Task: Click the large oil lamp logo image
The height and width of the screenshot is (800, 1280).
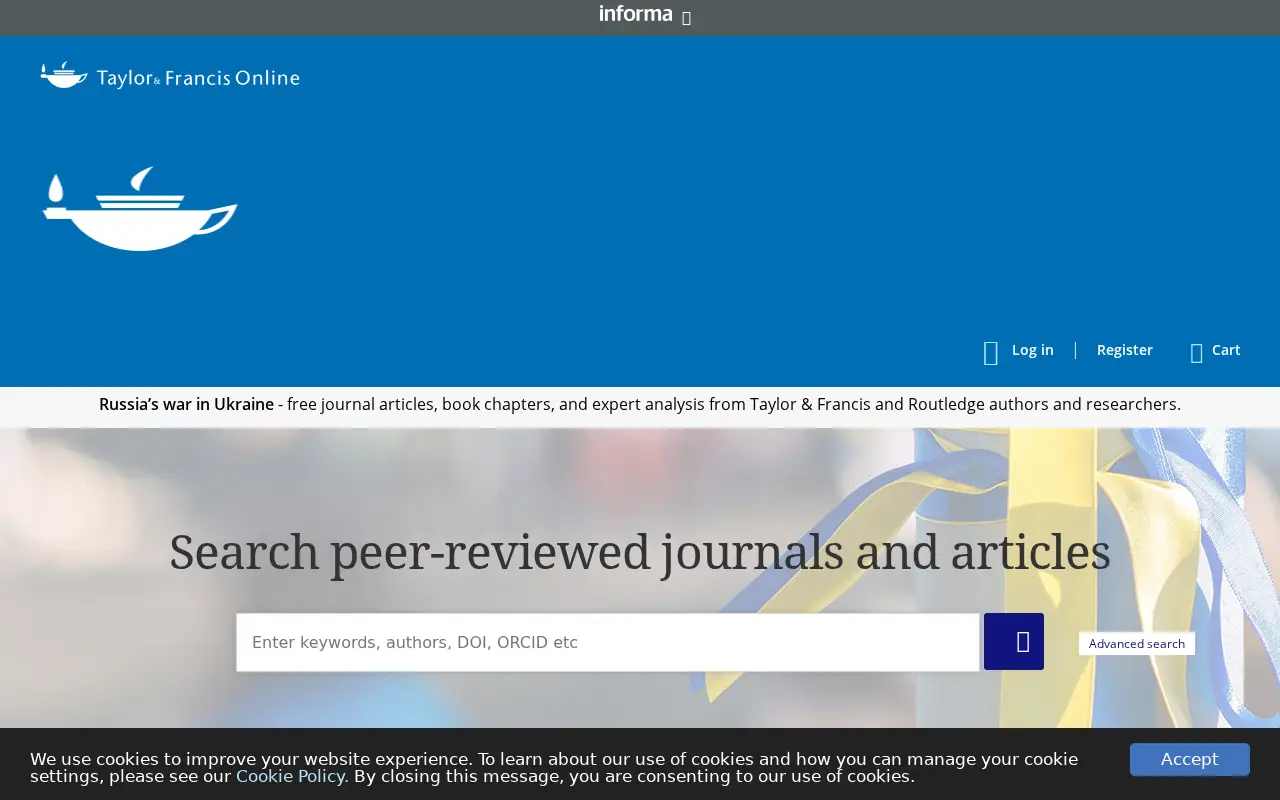Action: (140, 208)
